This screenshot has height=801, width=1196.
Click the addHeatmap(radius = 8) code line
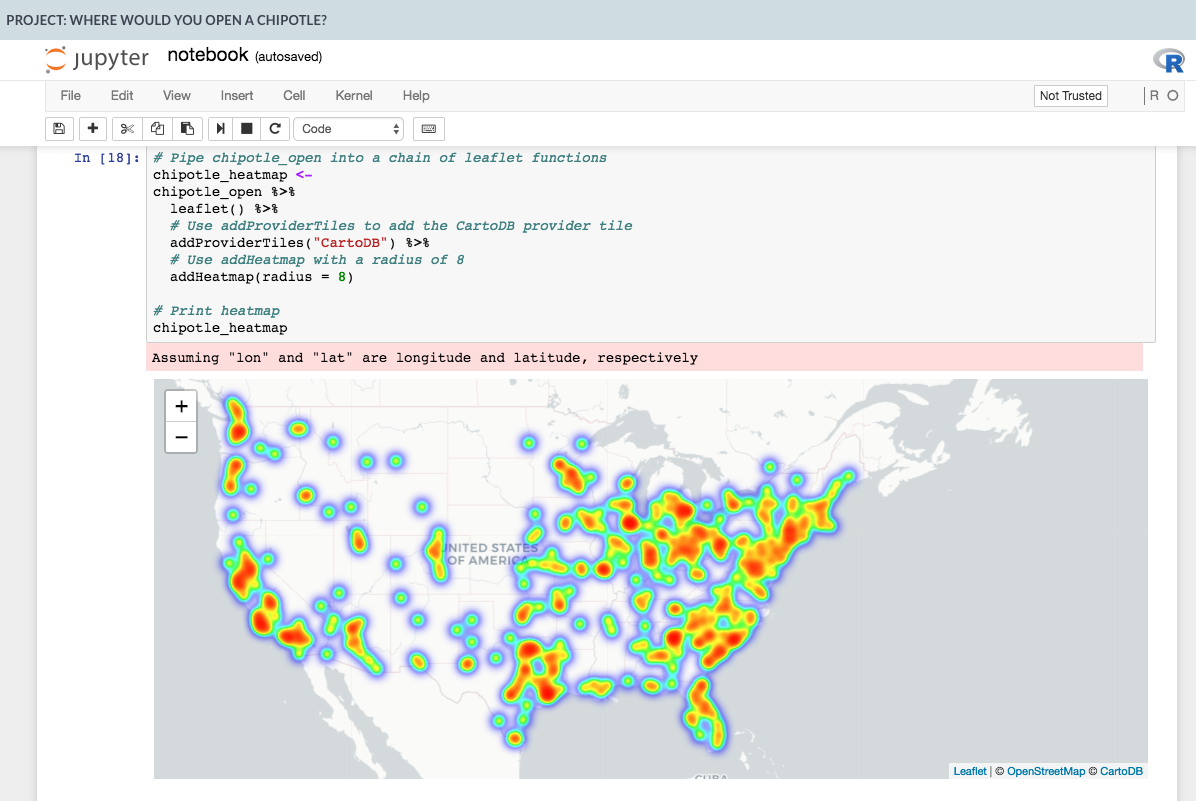(x=262, y=277)
